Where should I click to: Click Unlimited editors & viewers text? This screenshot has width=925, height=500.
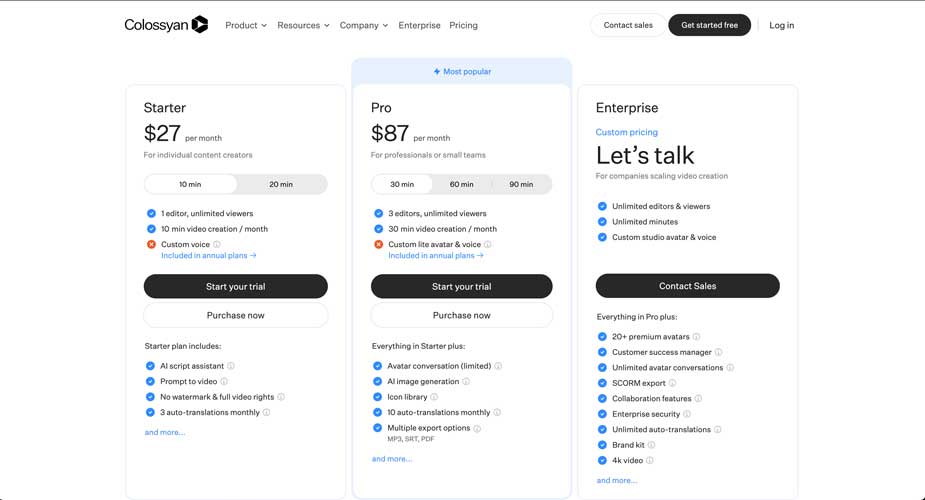click(x=661, y=206)
